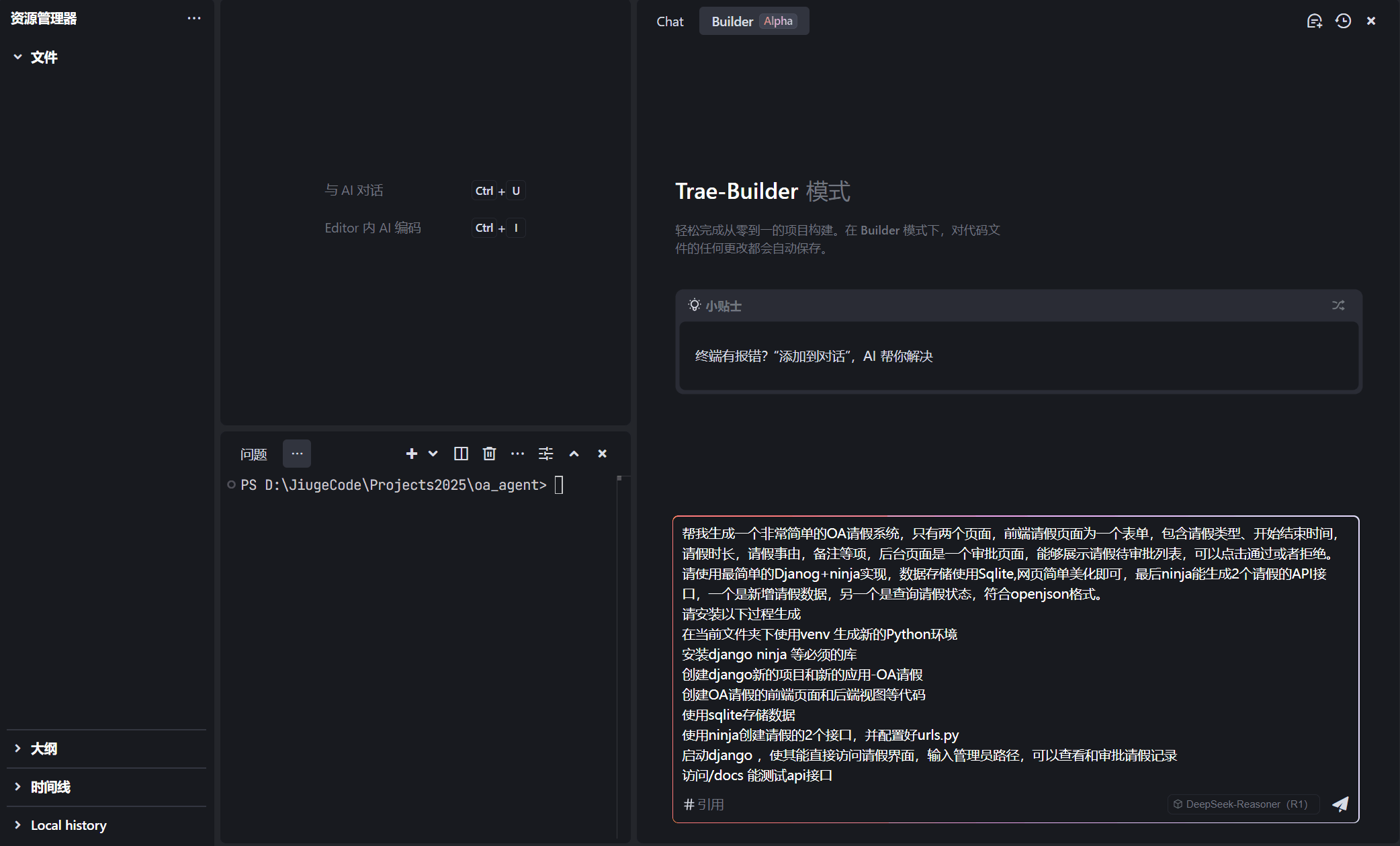Shuffle to another tip in 小贴士

click(1338, 306)
